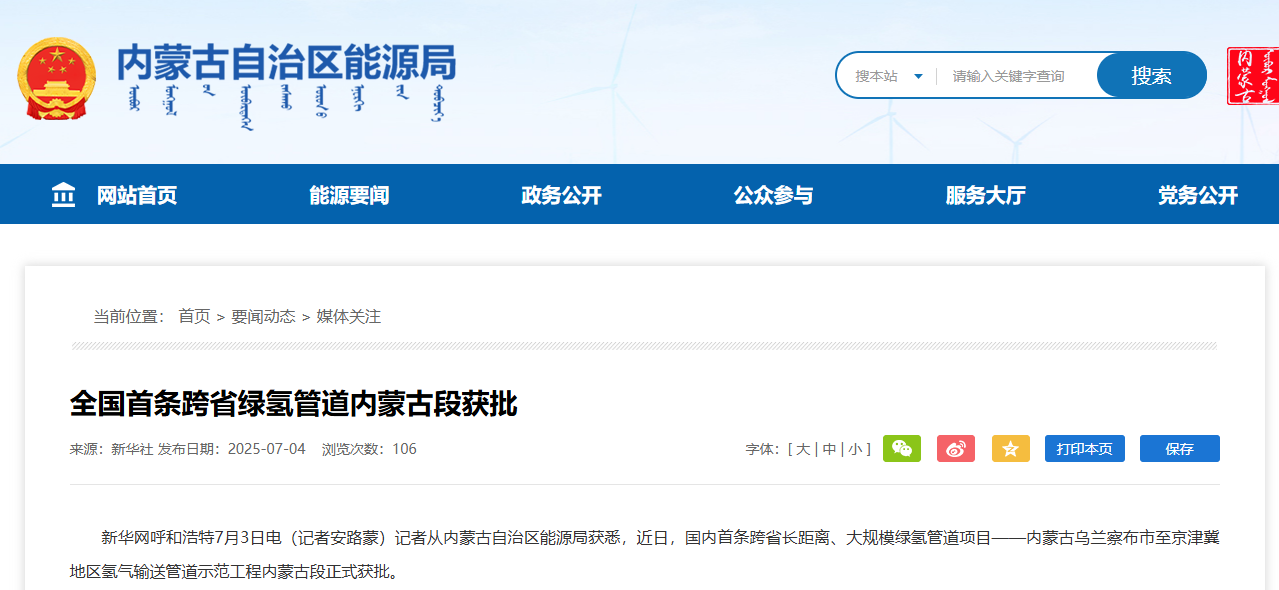The width and height of the screenshot is (1279, 590).
Task: Open the 能源要闻 menu item
Action: click(349, 195)
